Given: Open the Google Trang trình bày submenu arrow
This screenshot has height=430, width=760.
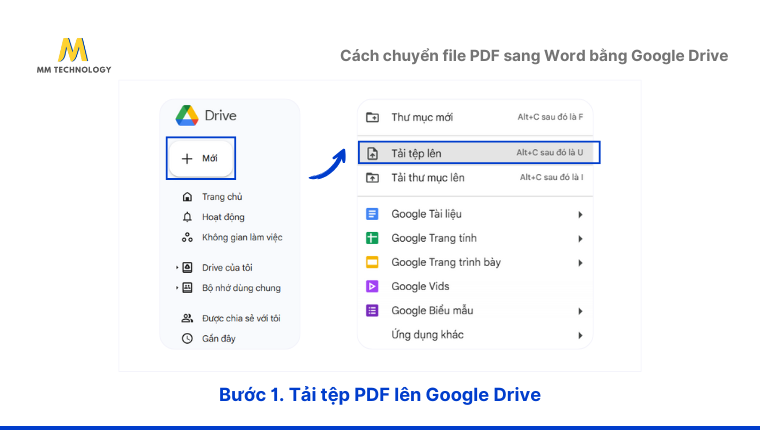Looking at the screenshot, I should pos(580,263).
